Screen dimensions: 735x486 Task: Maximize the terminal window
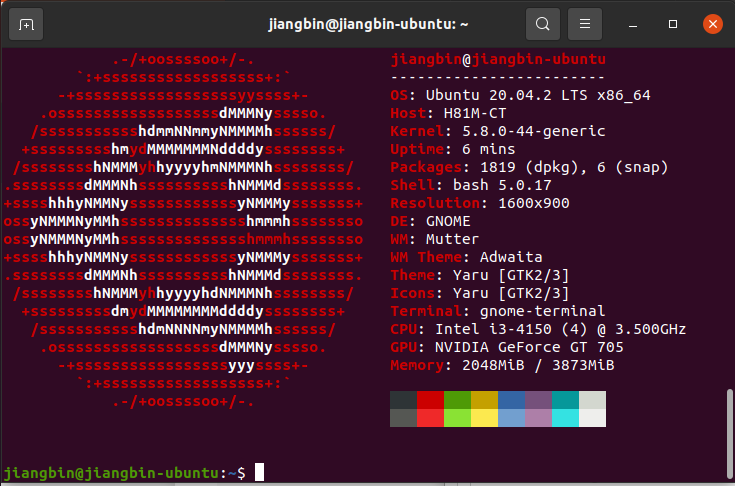pos(673,24)
